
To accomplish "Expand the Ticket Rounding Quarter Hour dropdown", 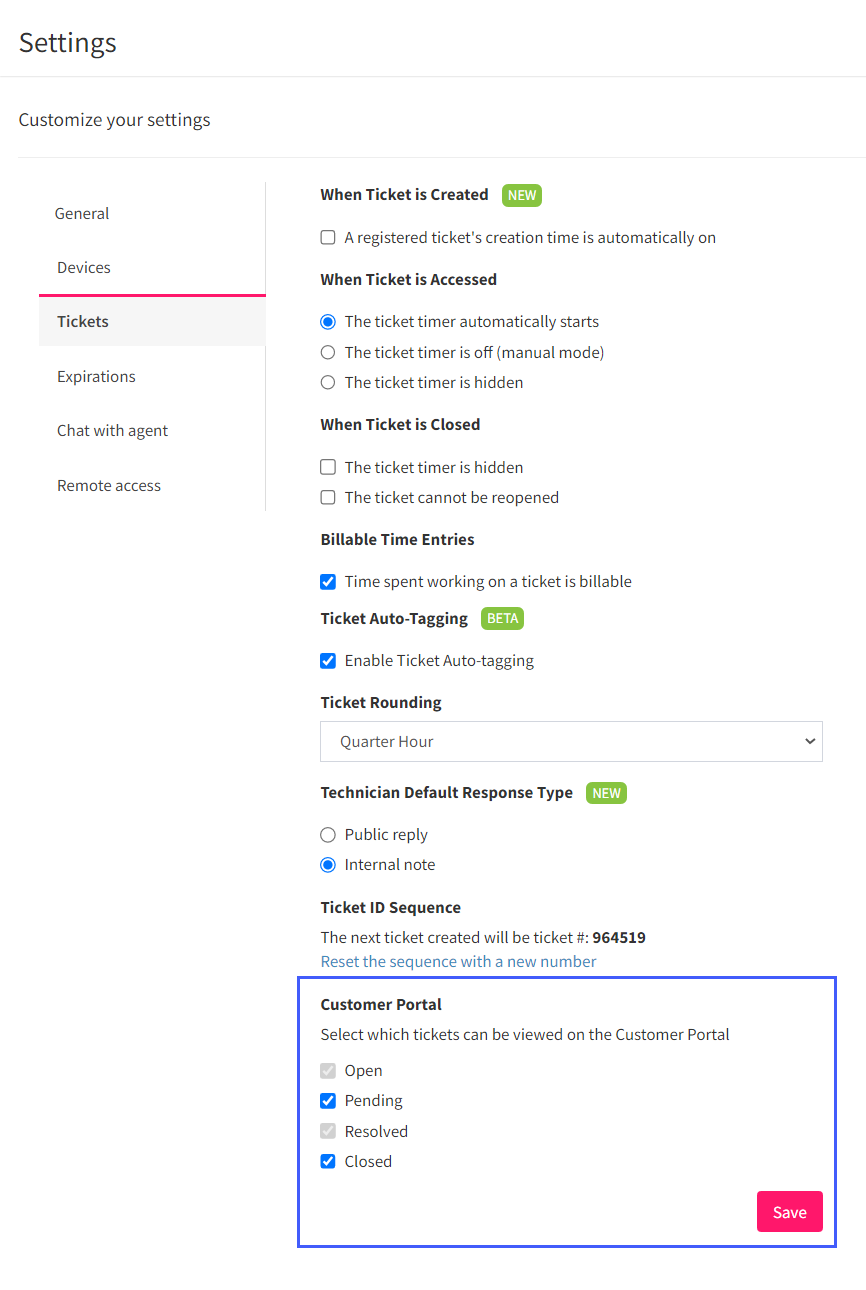I will click(571, 742).
